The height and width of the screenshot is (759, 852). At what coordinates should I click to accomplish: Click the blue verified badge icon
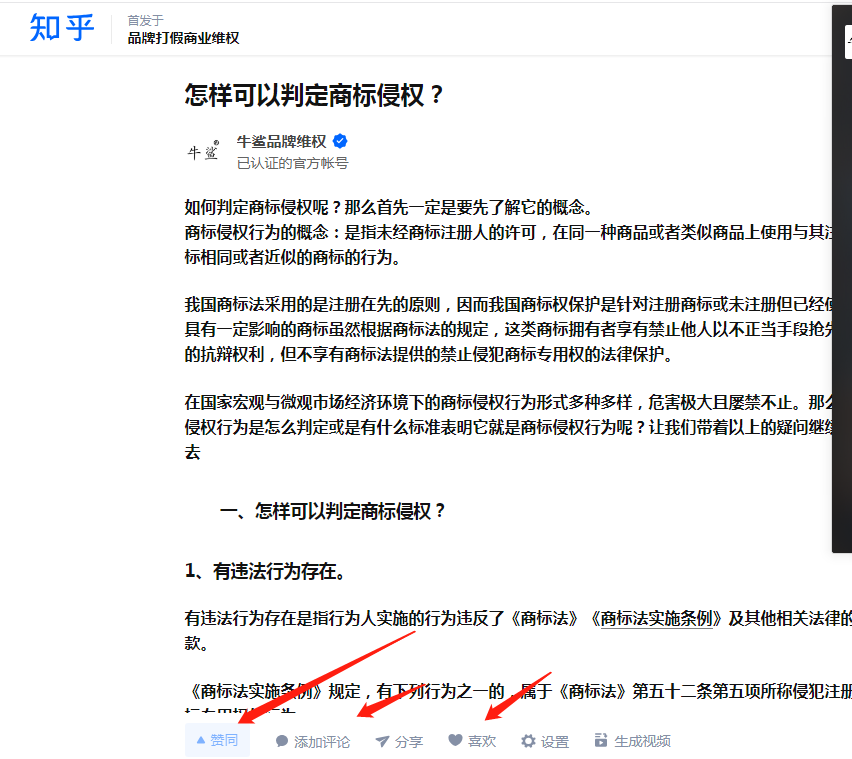click(x=340, y=141)
